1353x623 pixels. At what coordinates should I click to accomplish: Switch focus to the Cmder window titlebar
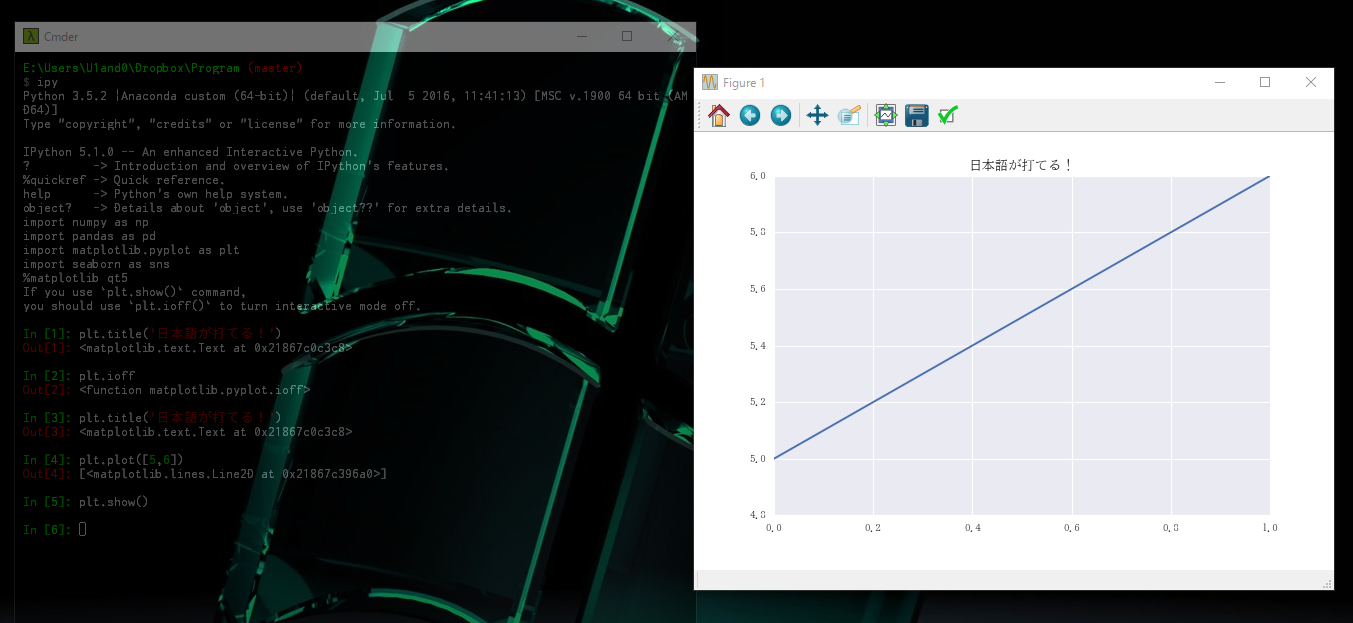click(x=300, y=36)
